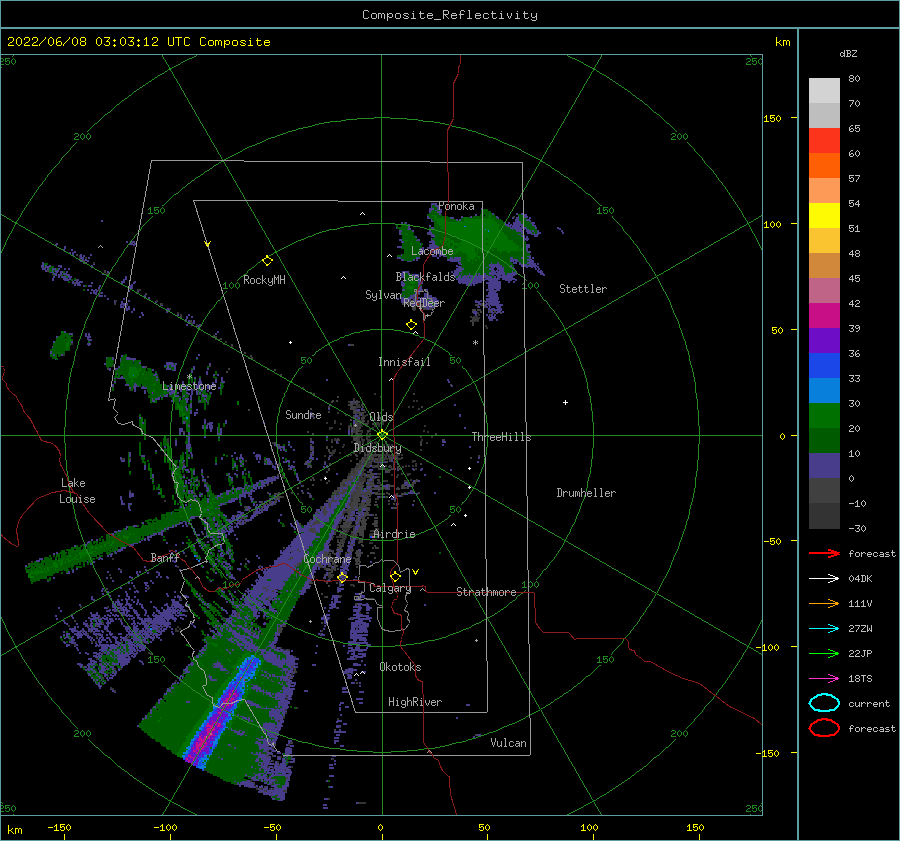Click the yellow diamond marker beside RockyMH

click(267, 261)
